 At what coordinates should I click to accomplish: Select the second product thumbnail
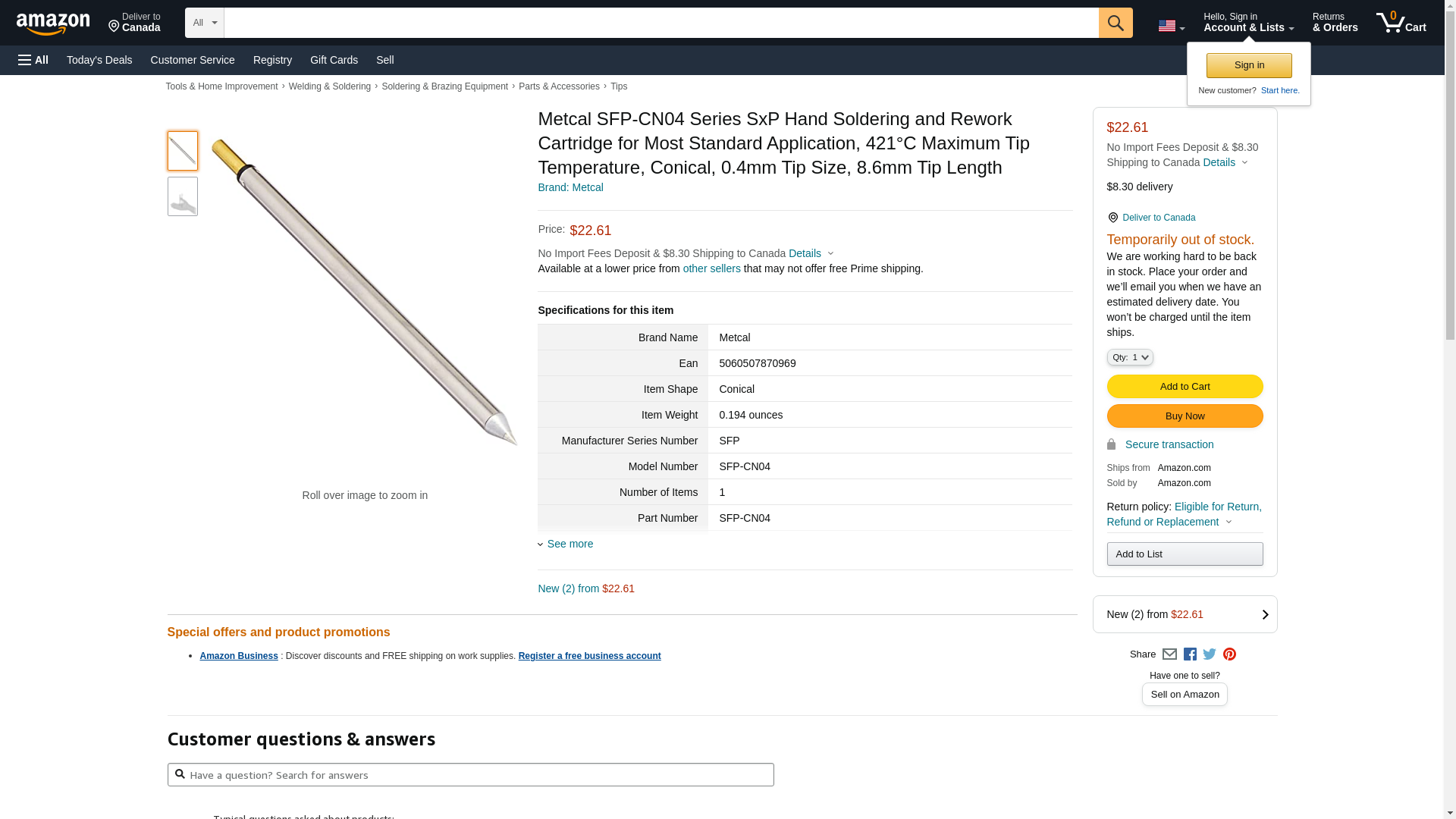pos(183,196)
